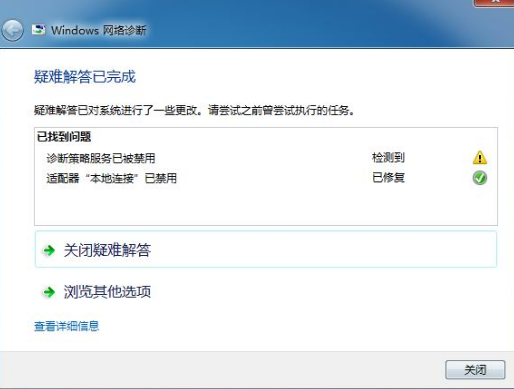Select the row 适配器 "本地连接" 已禁用

pyautogui.click(x=266, y=178)
